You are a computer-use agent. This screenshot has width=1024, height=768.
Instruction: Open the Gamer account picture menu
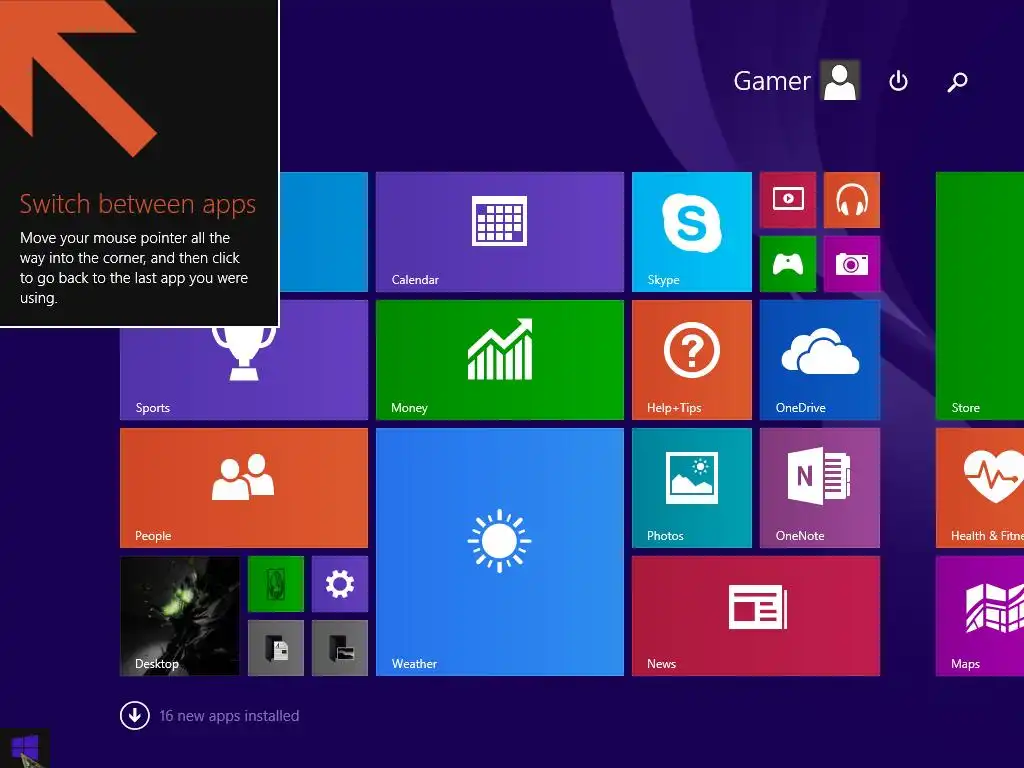840,81
